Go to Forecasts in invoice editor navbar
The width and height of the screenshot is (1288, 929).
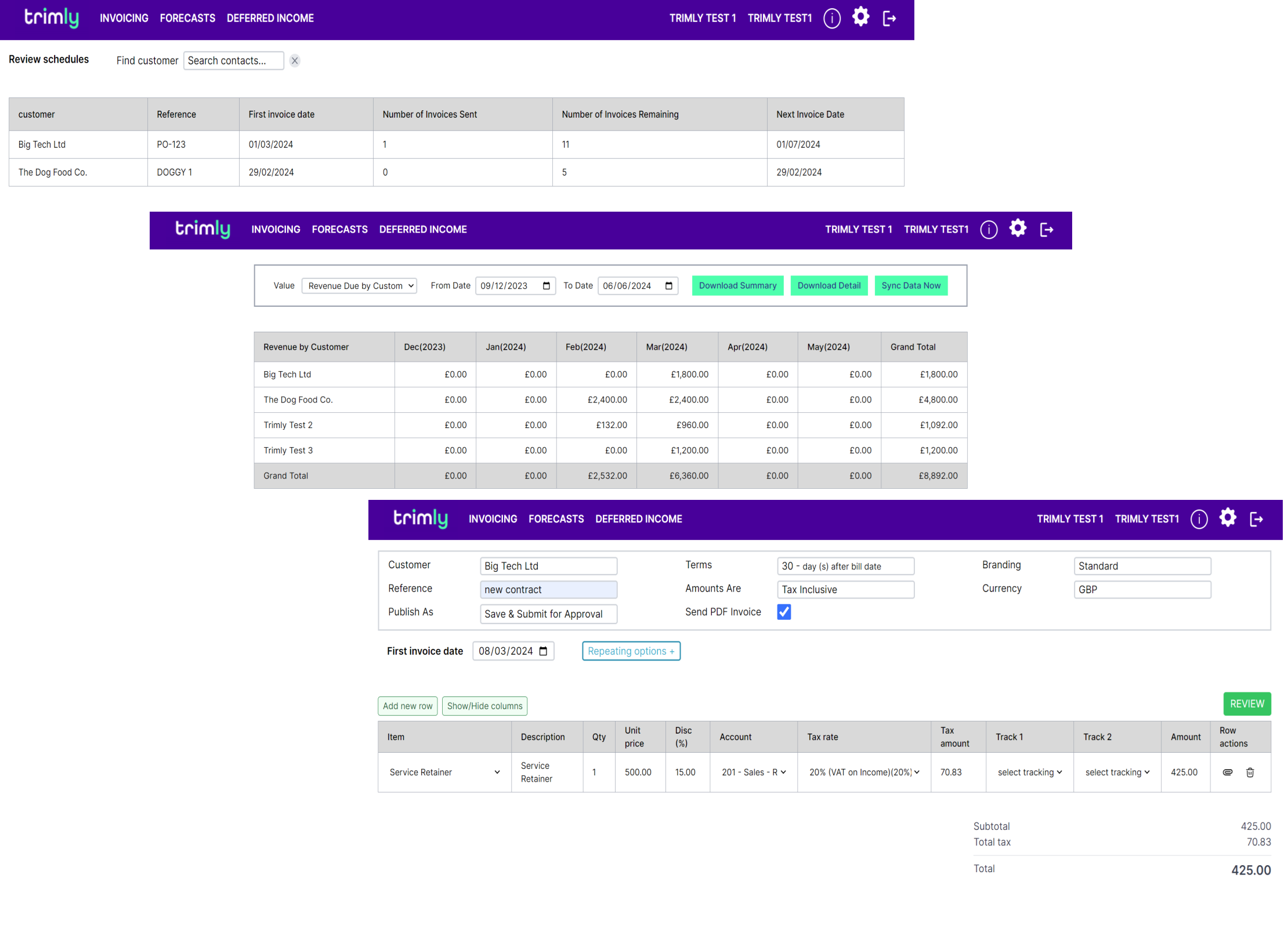tap(556, 519)
